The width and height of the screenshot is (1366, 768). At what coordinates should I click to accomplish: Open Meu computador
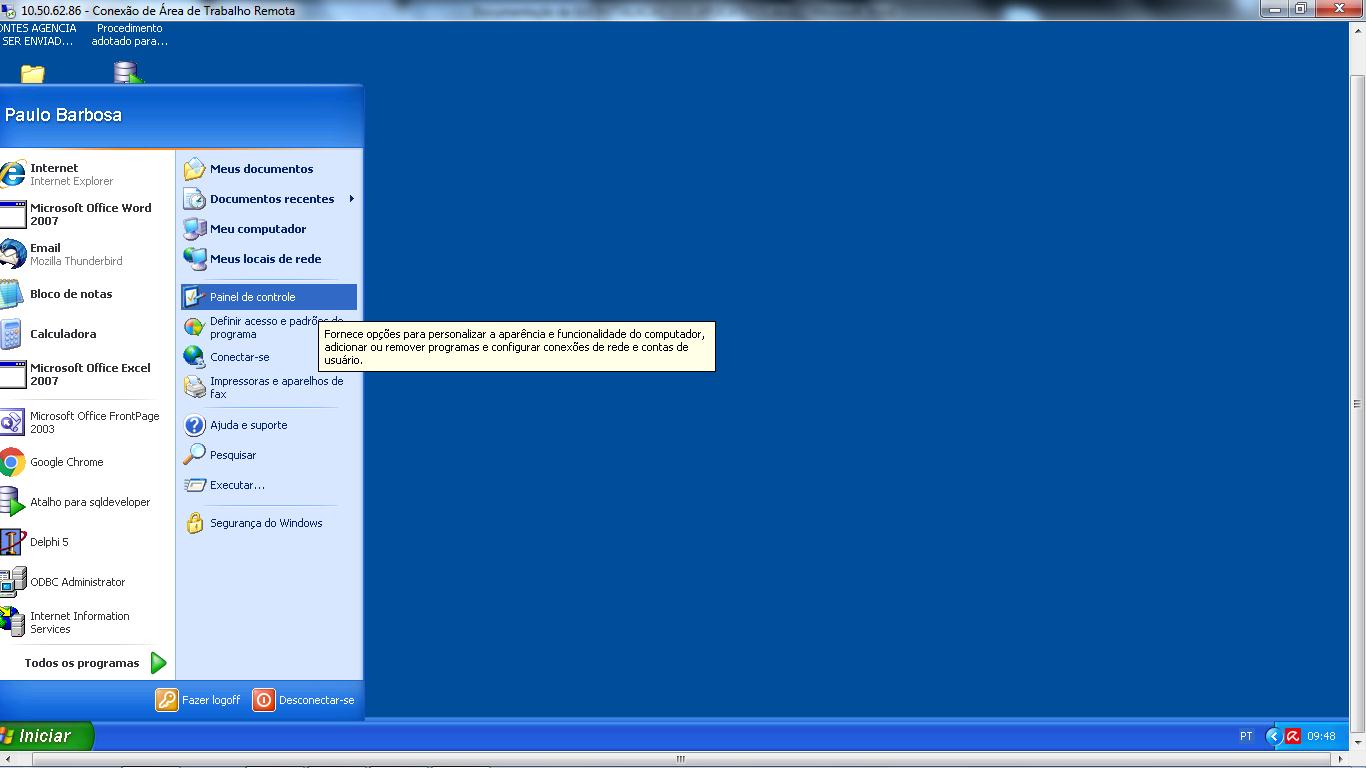tap(268, 229)
